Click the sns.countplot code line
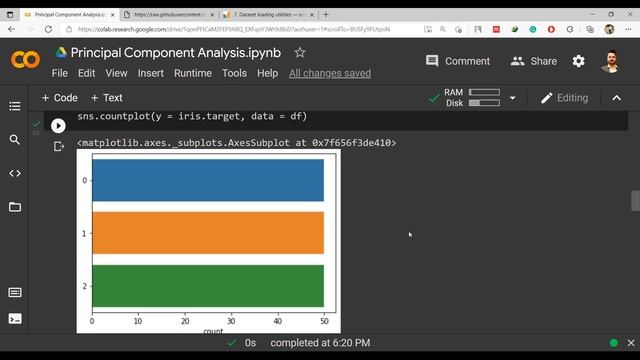Viewport: 640px width, 360px height. point(192,116)
